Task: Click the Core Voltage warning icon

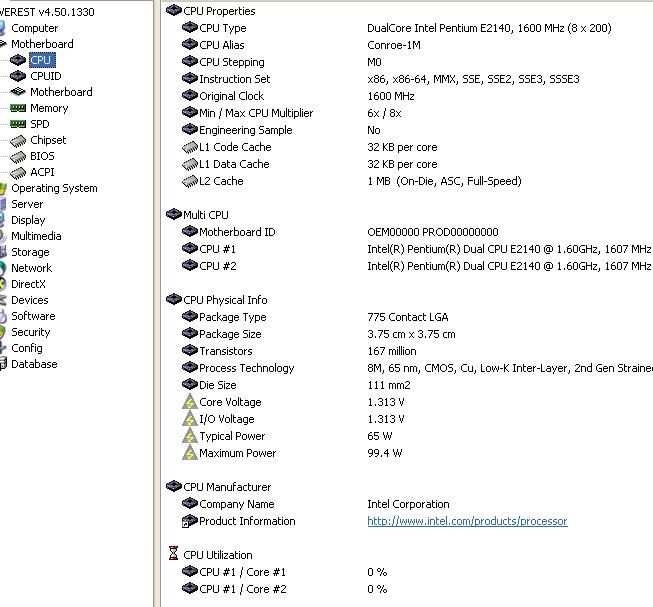Action: 190,402
